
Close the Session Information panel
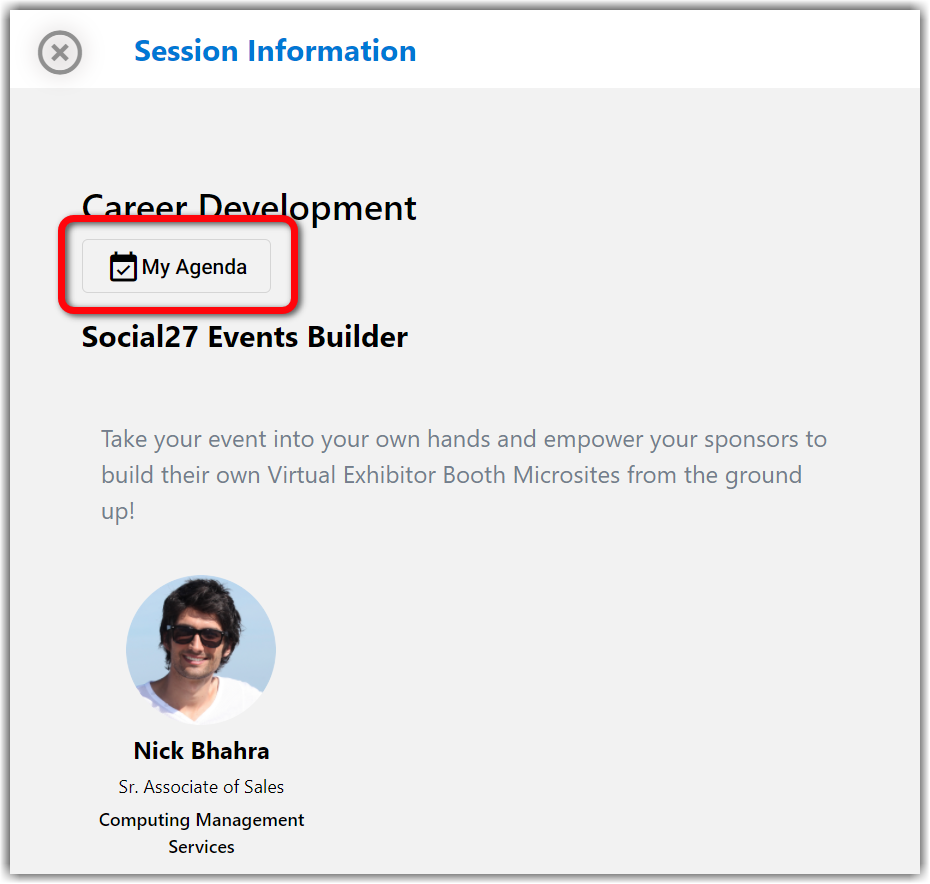[x=60, y=52]
